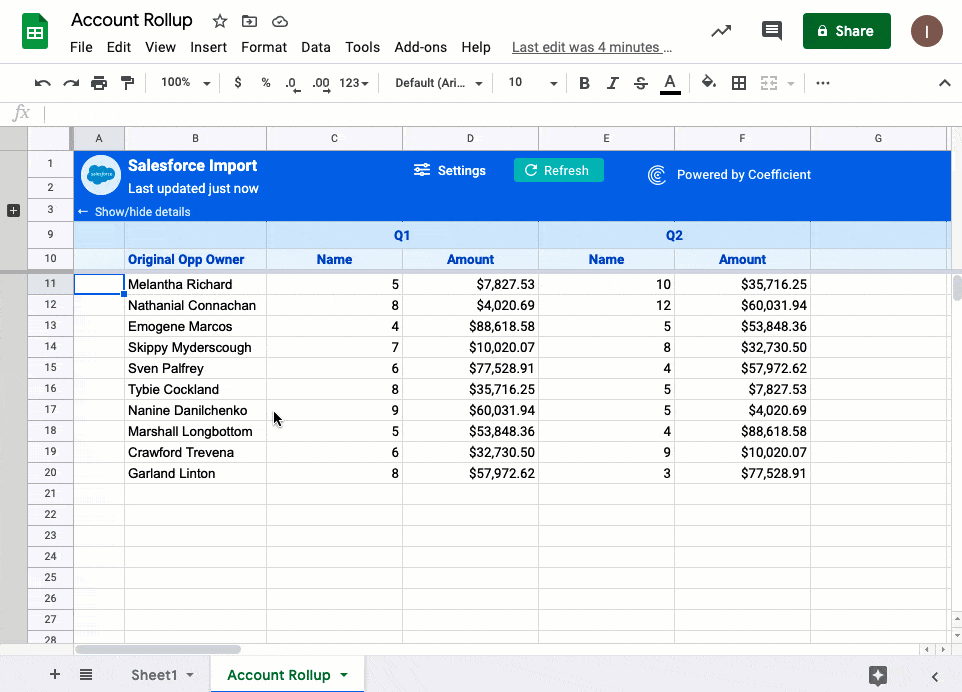
Task: Select column D header
Action: click(470, 139)
